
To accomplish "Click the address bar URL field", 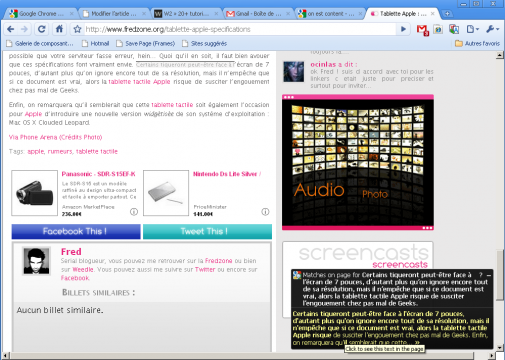I will pyautogui.click(x=240, y=29).
